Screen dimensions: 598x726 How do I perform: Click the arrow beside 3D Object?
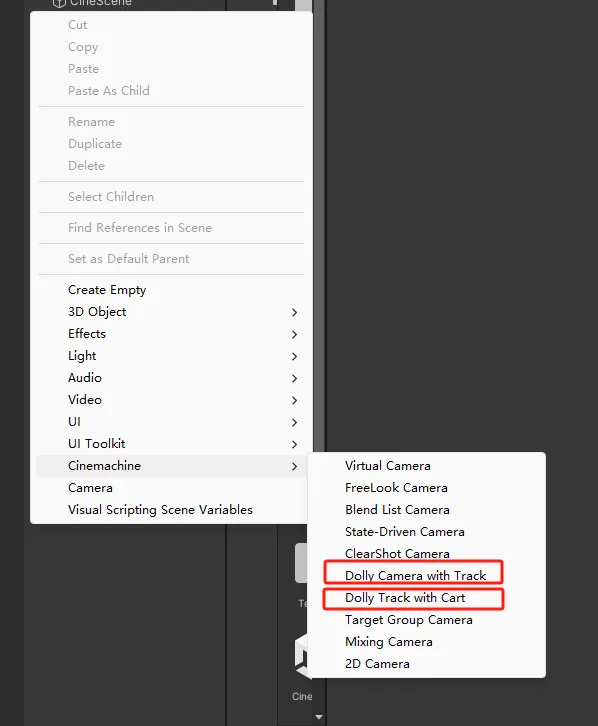click(x=294, y=313)
